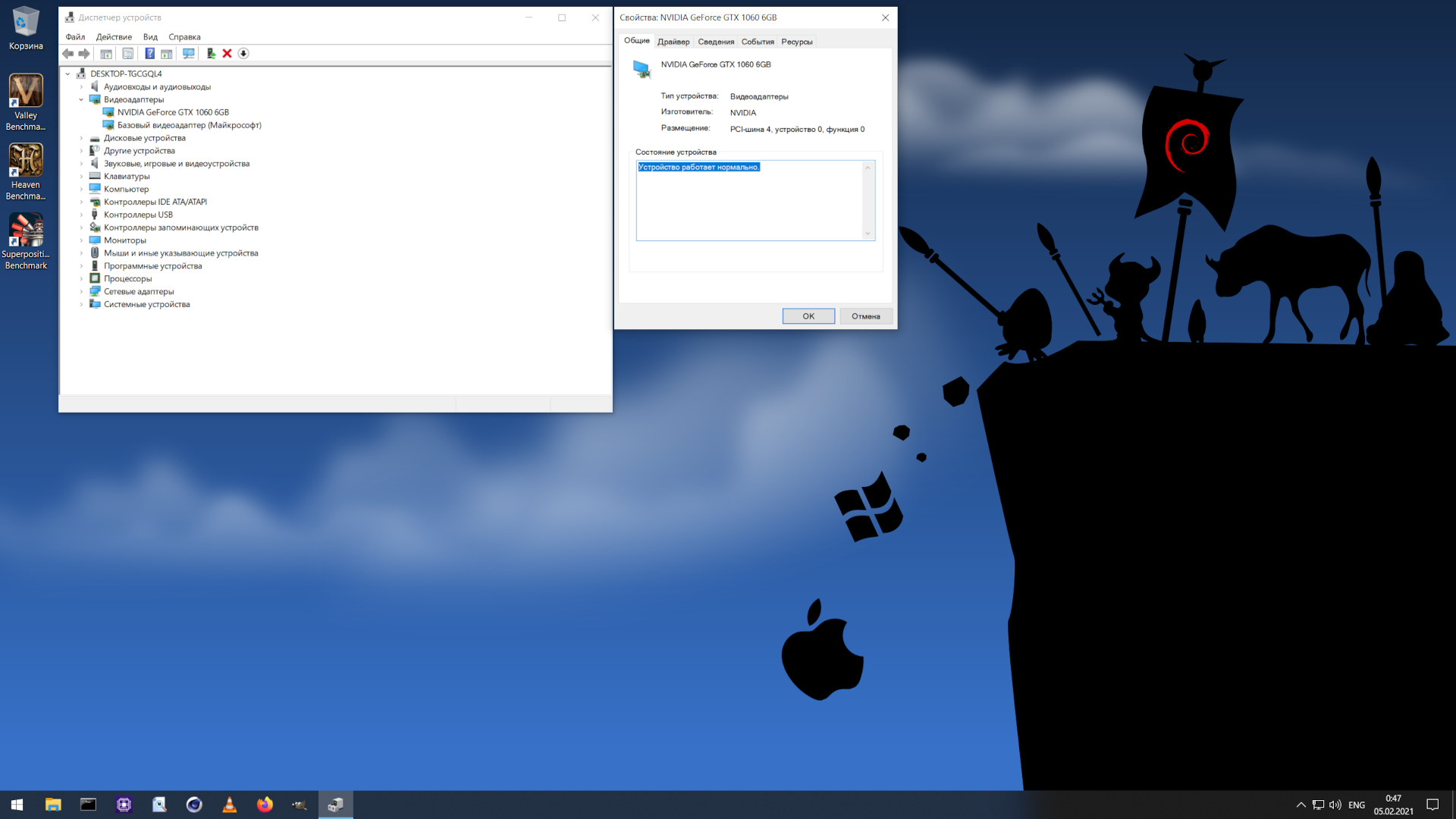
Task: Click the scan for hardware changes icon
Action: pos(188,53)
